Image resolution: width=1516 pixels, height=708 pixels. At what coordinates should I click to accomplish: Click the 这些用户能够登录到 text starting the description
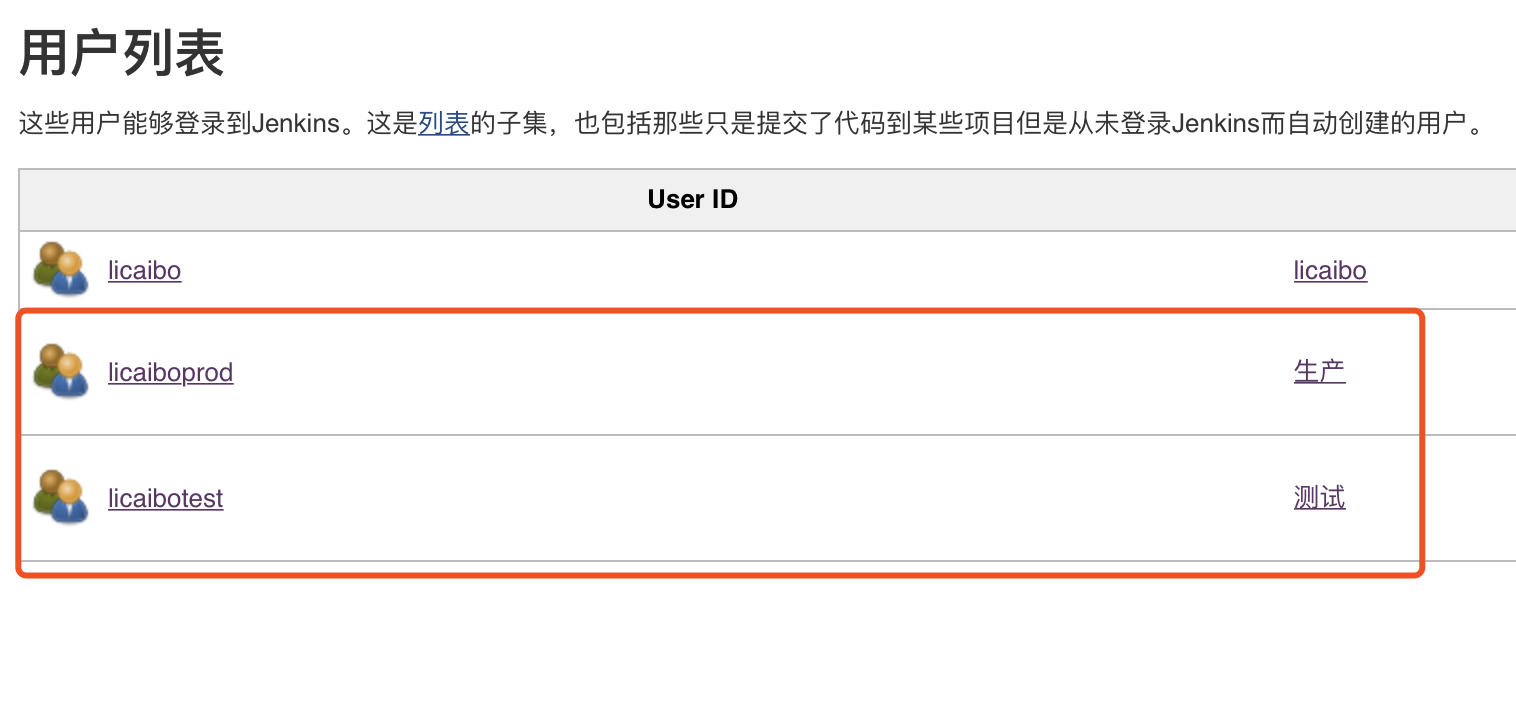coord(136,125)
